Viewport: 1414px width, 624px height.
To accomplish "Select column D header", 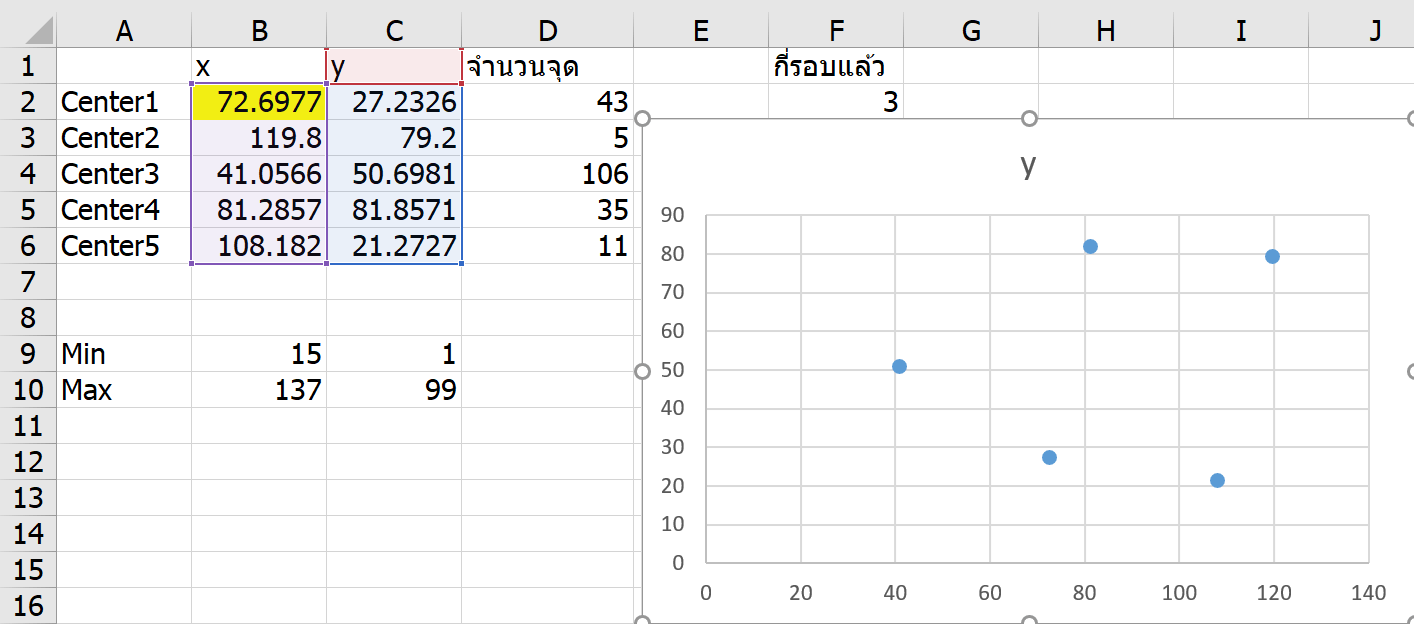I will tap(547, 30).
